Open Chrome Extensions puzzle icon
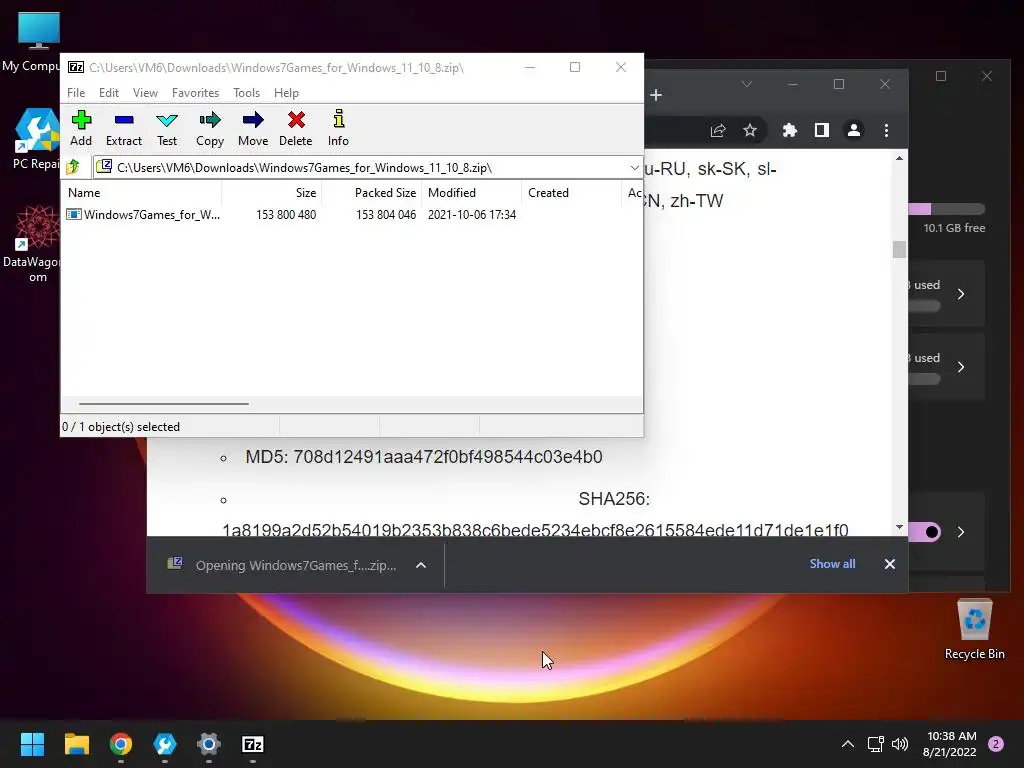This screenshot has width=1024, height=768. pos(790,131)
